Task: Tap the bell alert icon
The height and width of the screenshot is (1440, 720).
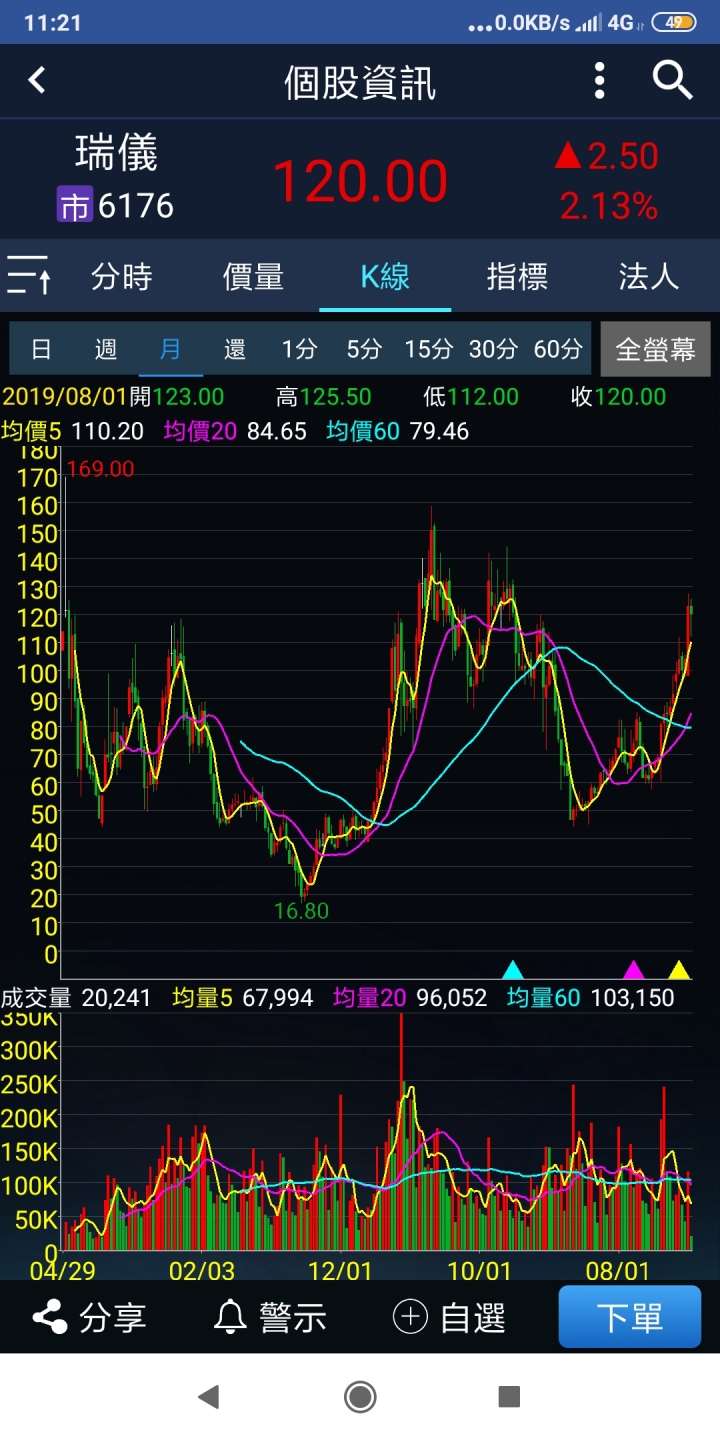Action: tap(230, 1317)
